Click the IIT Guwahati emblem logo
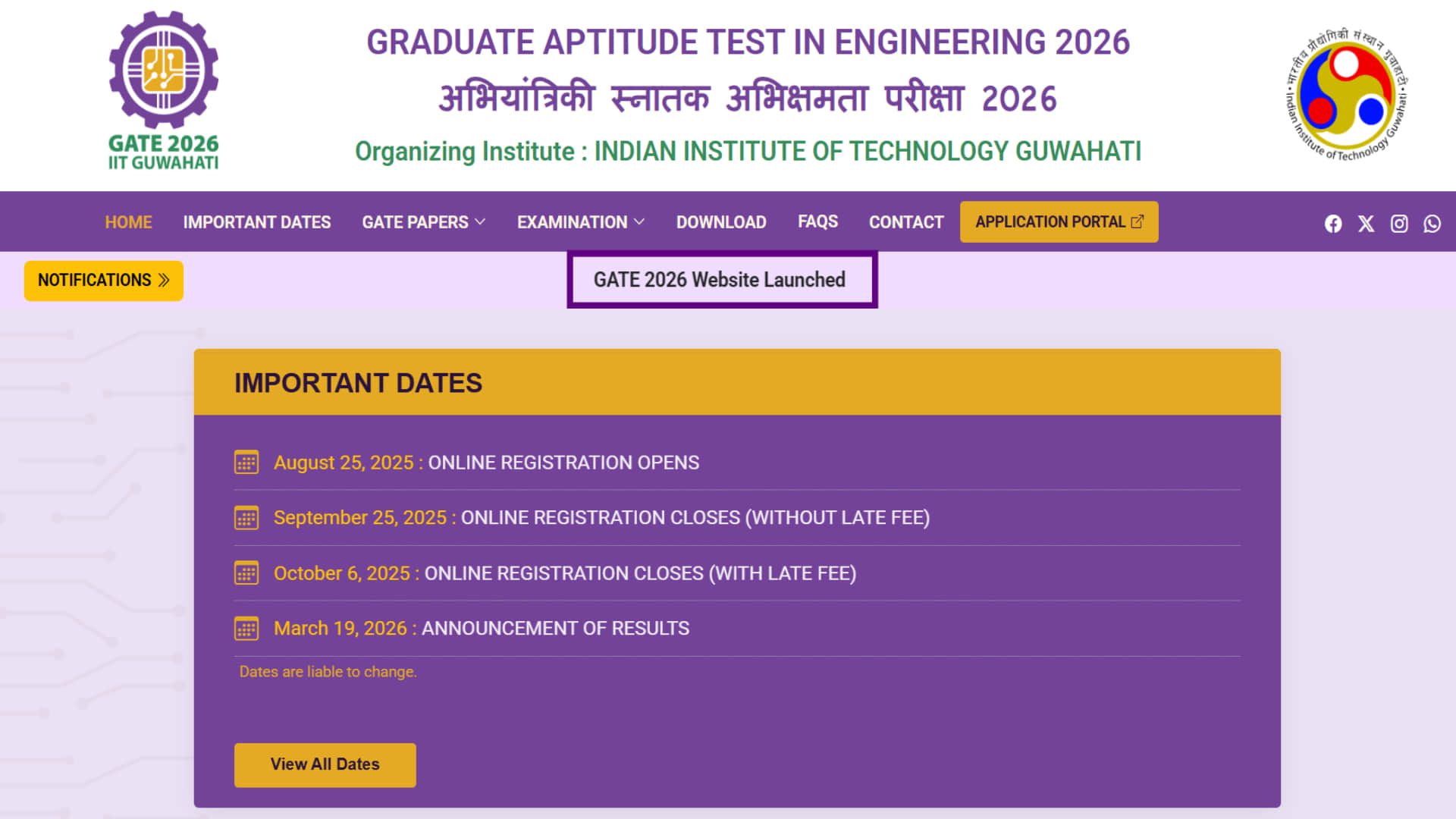The image size is (1456, 819). (1346, 94)
